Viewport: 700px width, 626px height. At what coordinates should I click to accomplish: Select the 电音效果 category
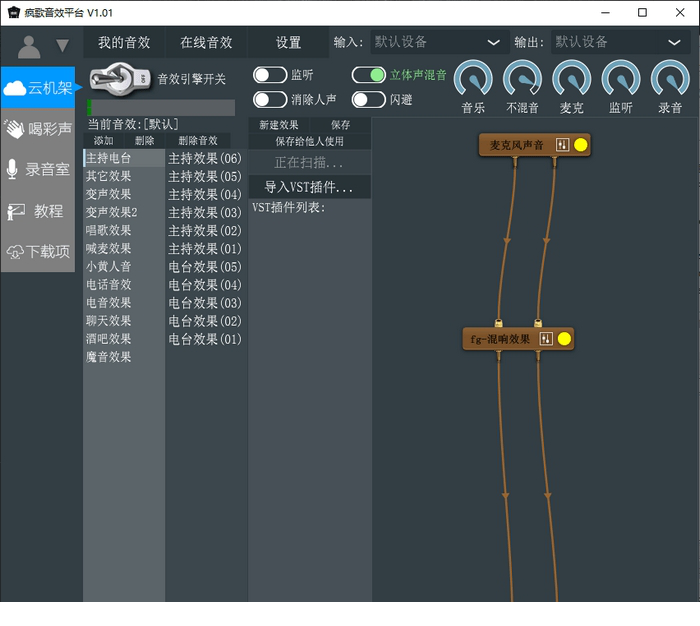124,303
